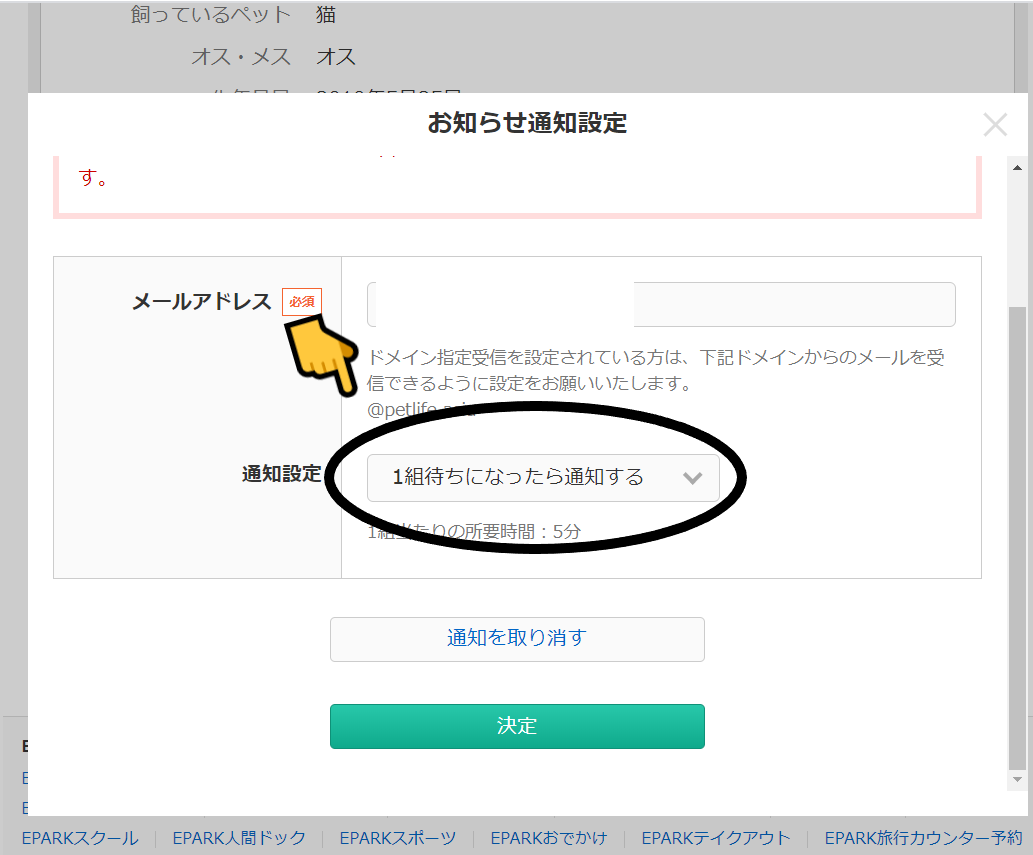Open the EPARK人間ドック footer link
The height and width of the screenshot is (855, 1033).
(239, 838)
